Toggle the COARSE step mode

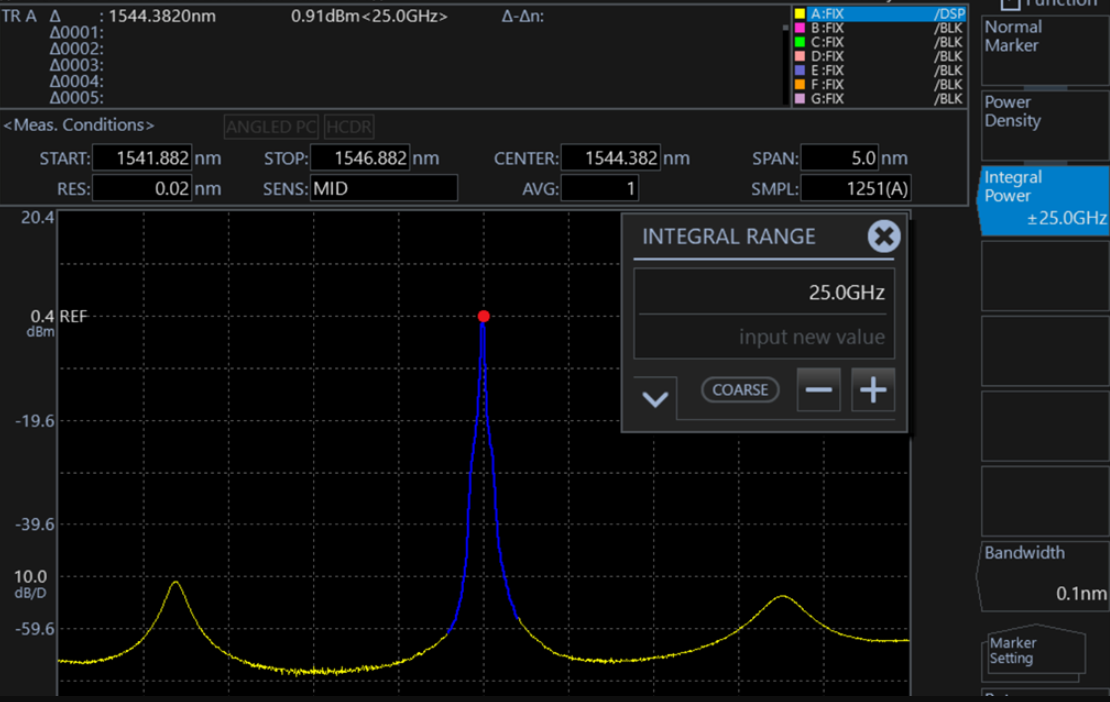click(x=740, y=390)
